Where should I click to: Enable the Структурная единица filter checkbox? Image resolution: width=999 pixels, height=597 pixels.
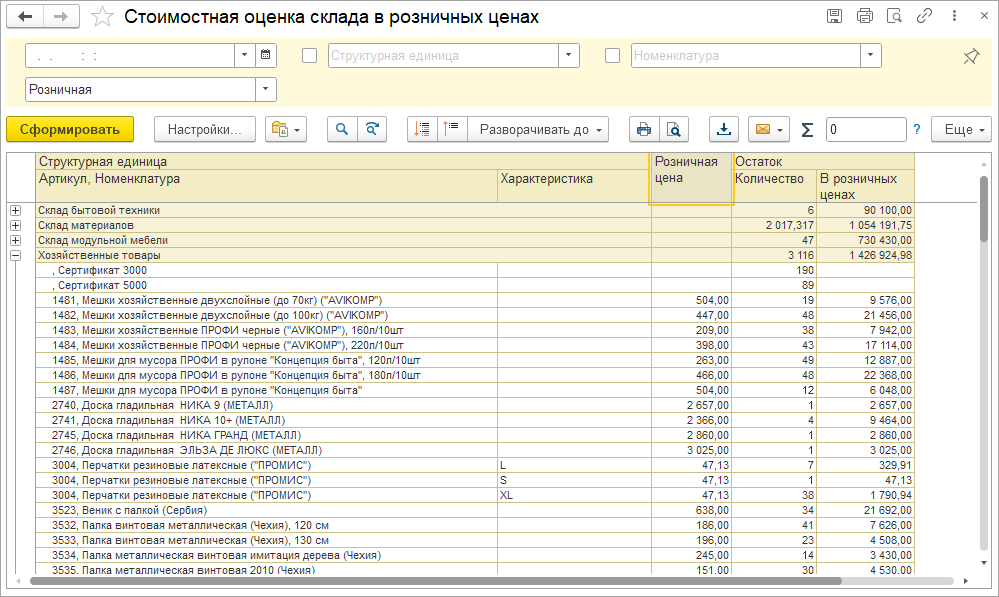[x=310, y=56]
